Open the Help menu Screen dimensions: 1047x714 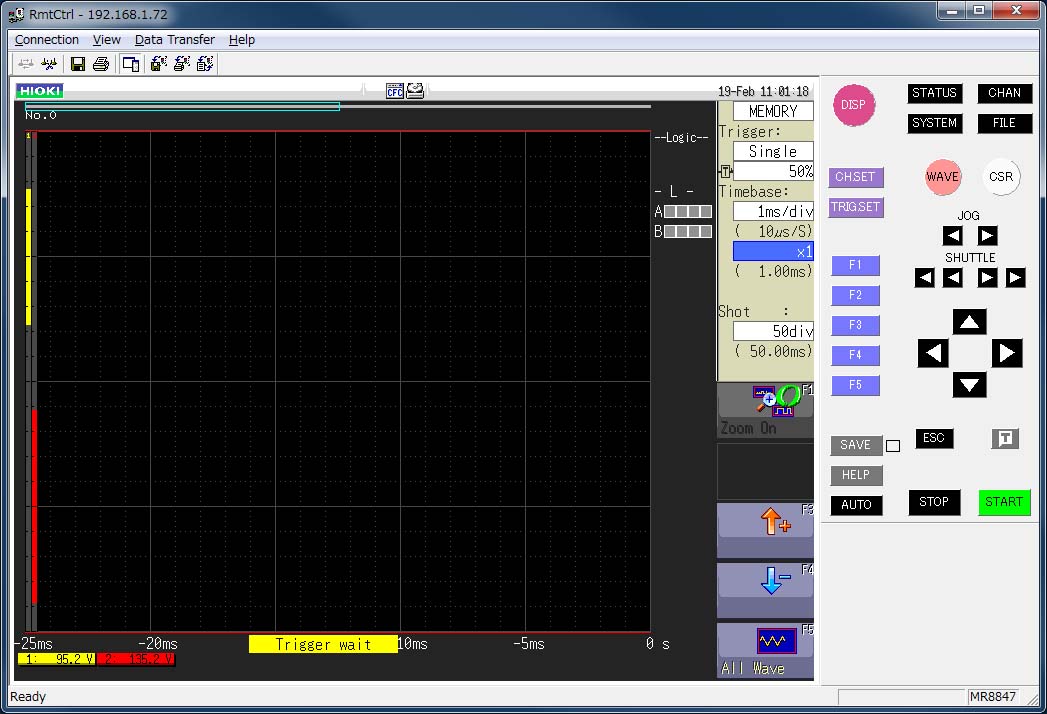point(242,40)
